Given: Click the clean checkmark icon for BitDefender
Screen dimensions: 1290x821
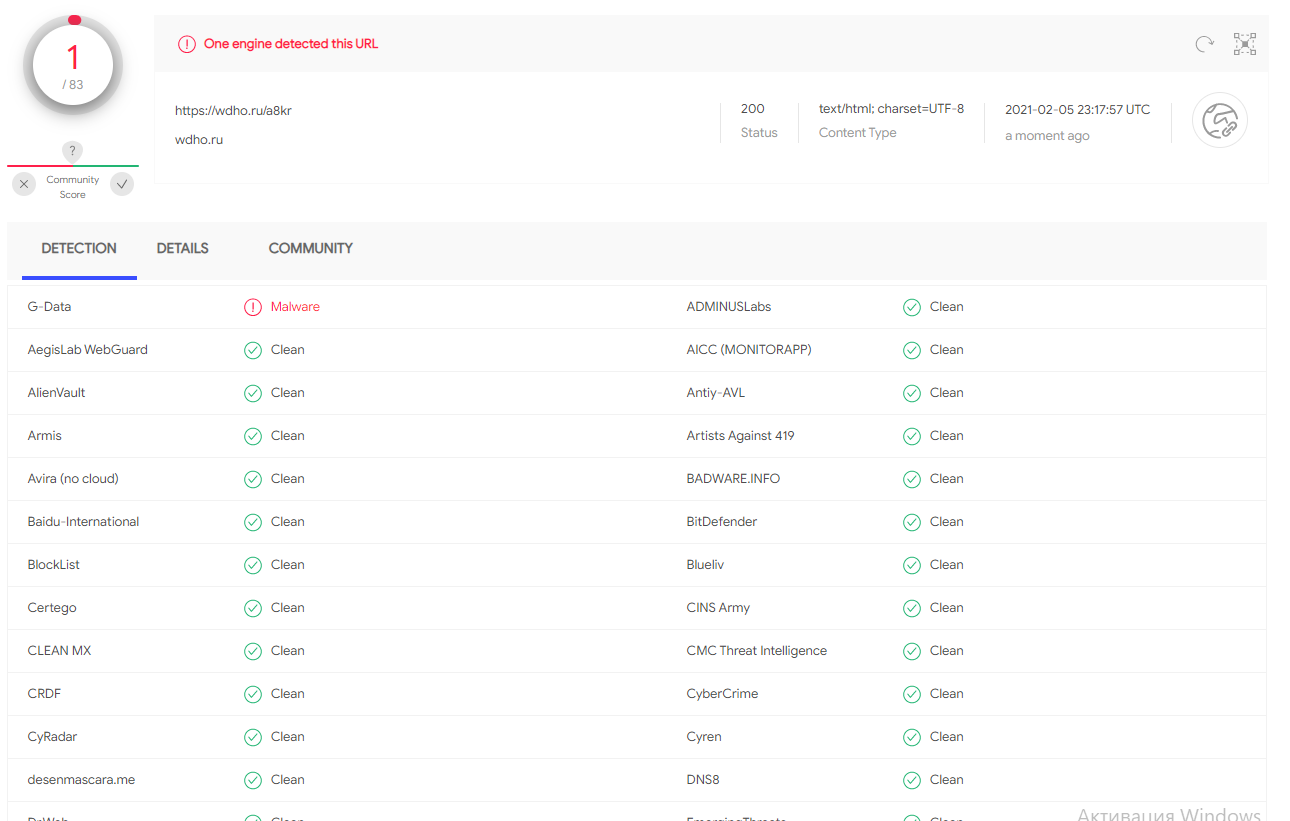Looking at the screenshot, I should click(x=912, y=522).
